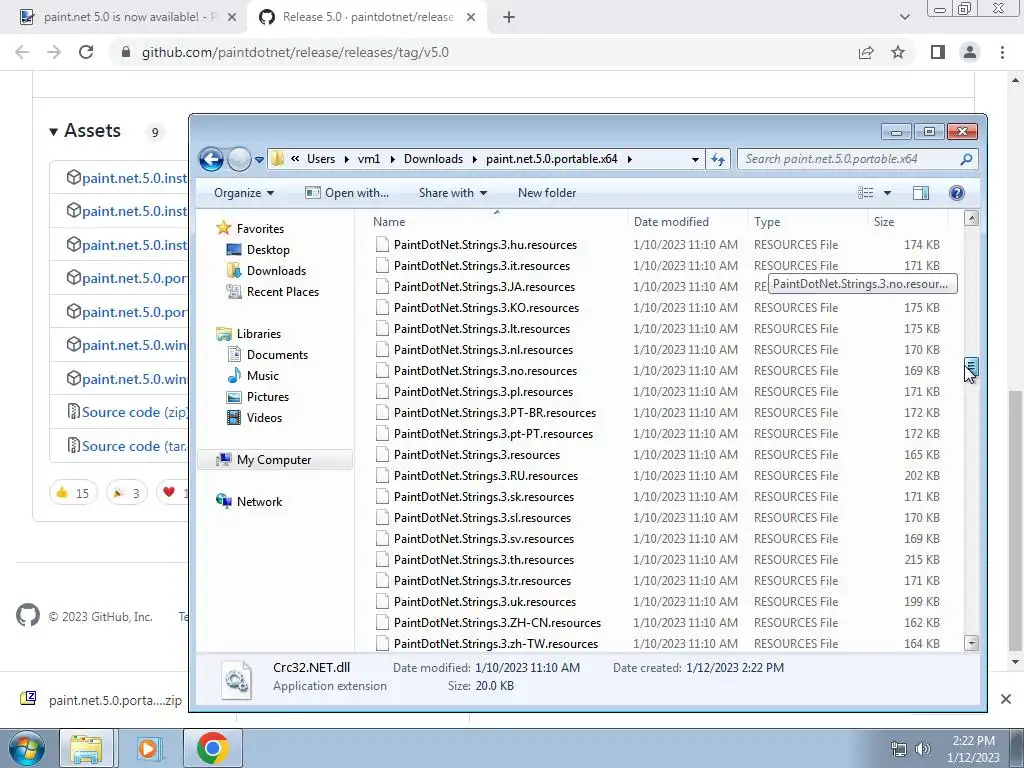Click the Change your view icon
The image size is (1024, 768).
(x=865, y=193)
